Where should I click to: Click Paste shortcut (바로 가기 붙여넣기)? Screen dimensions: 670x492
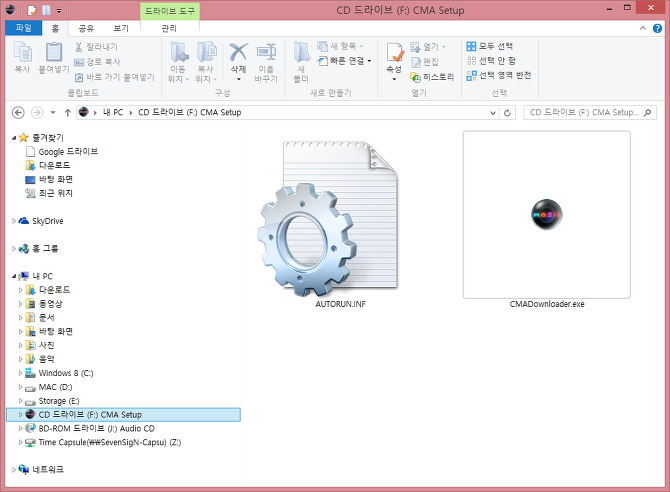[x=115, y=77]
